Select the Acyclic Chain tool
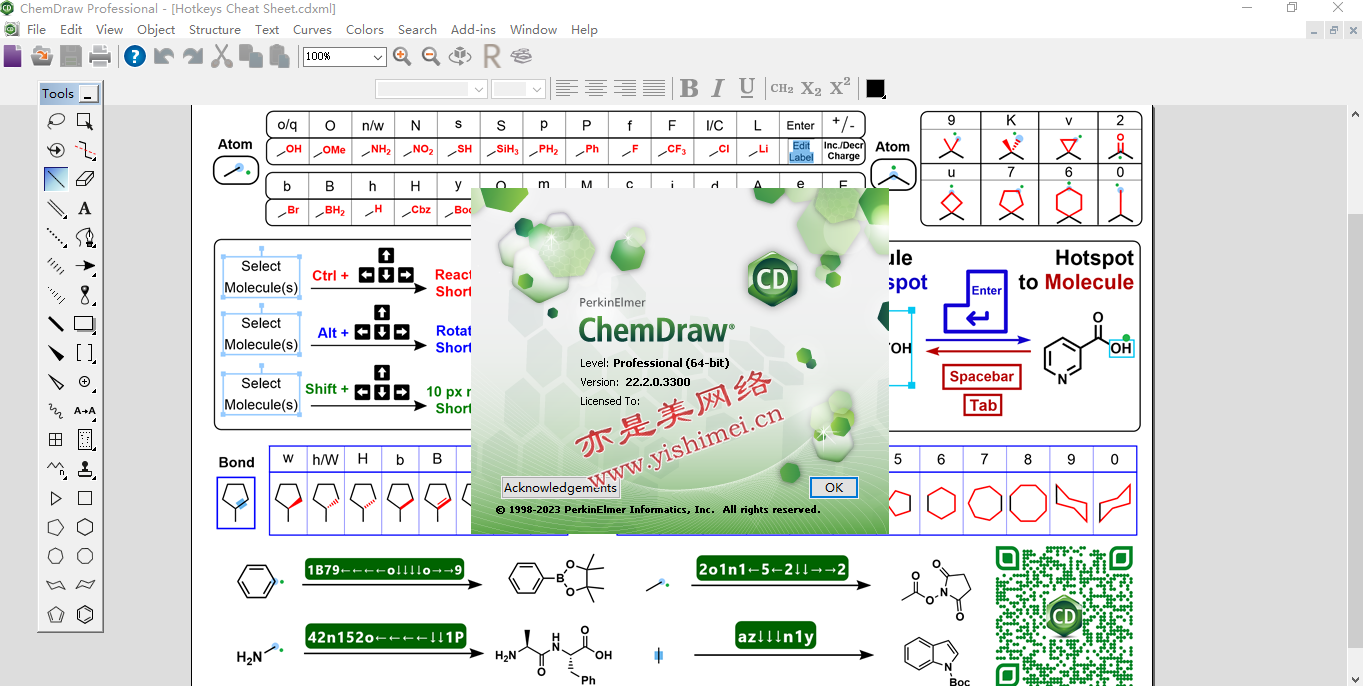Screen dimensions: 1363x686 point(56,469)
